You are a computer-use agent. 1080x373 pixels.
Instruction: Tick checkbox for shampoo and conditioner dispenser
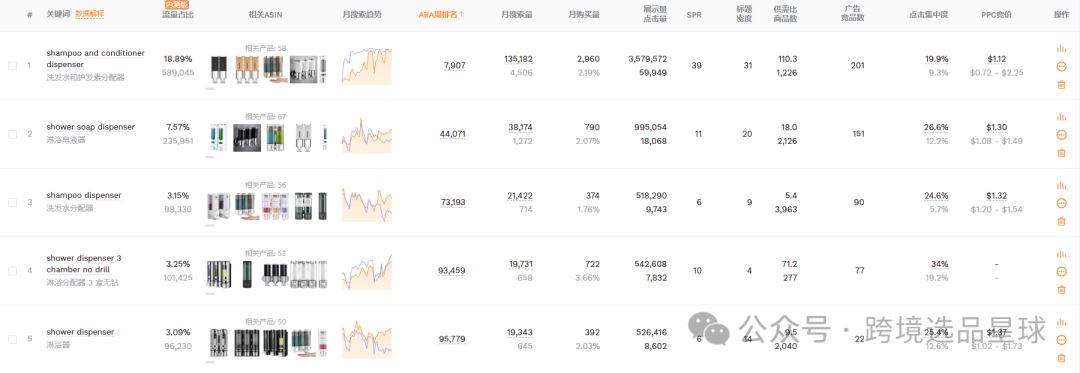click(x=12, y=66)
